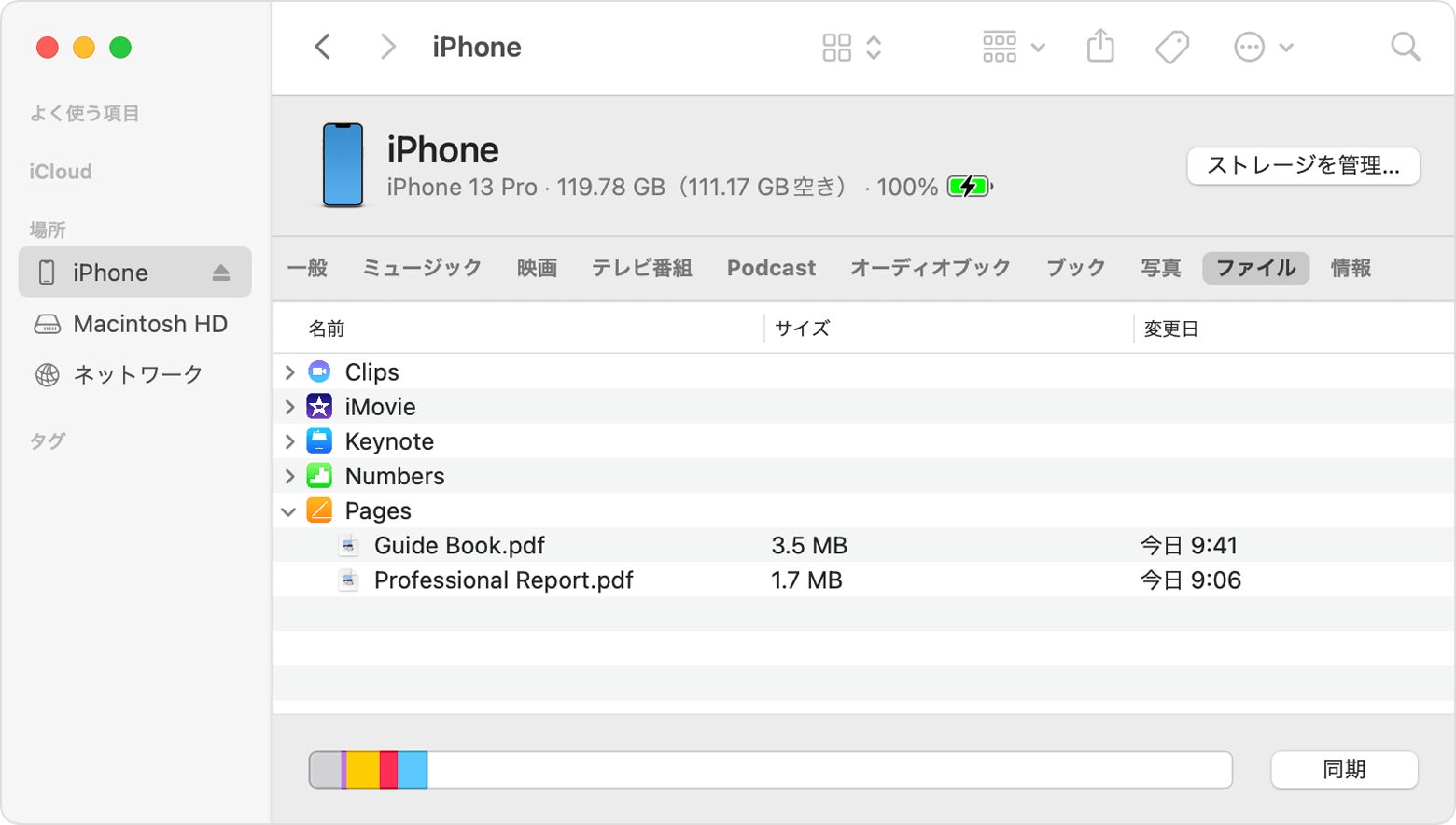1456x825 pixels.
Task: Switch to the テレビ番組 tab
Action: (x=642, y=269)
